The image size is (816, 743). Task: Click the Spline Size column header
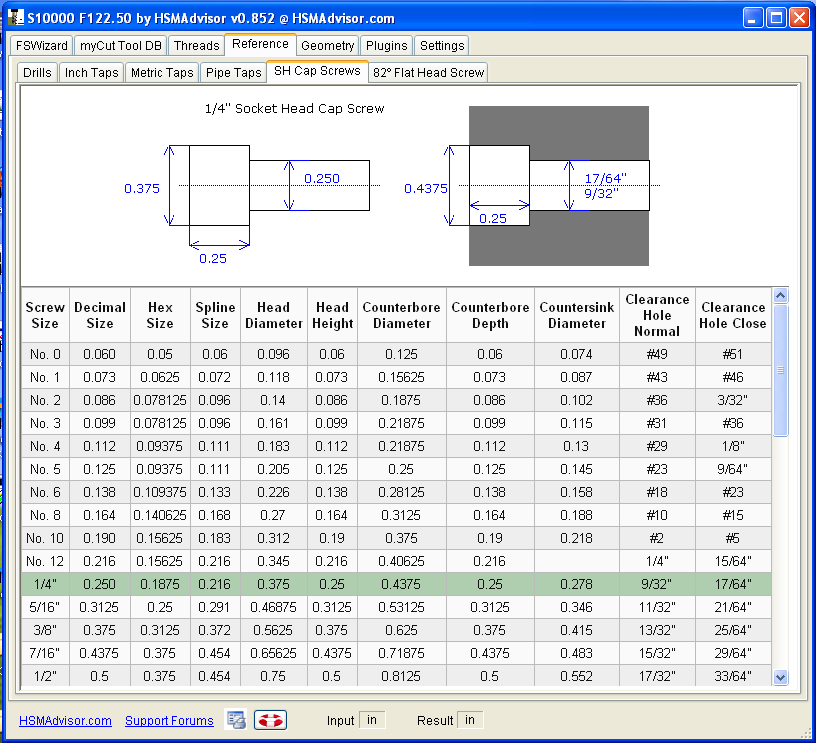coord(215,315)
